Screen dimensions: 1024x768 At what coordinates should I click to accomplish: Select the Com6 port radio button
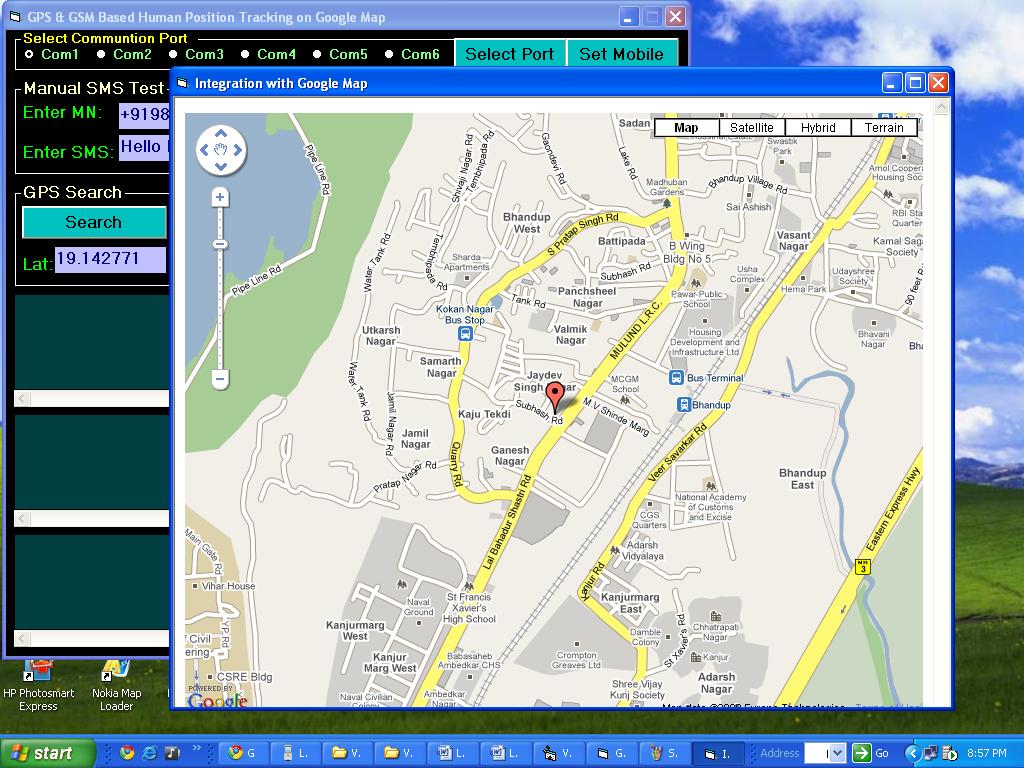tap(389, 54)
